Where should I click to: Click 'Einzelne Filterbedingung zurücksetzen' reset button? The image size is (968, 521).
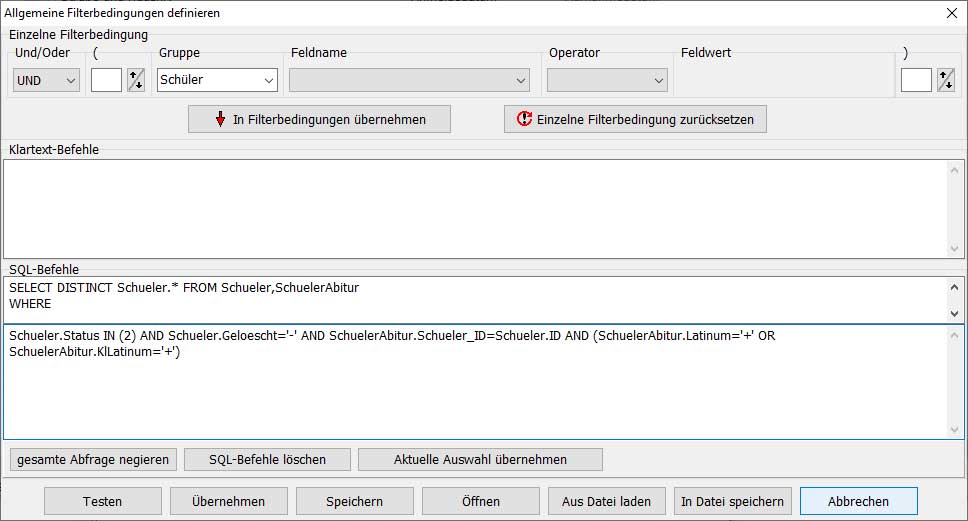pyautogui.click(x=635, y=119)
